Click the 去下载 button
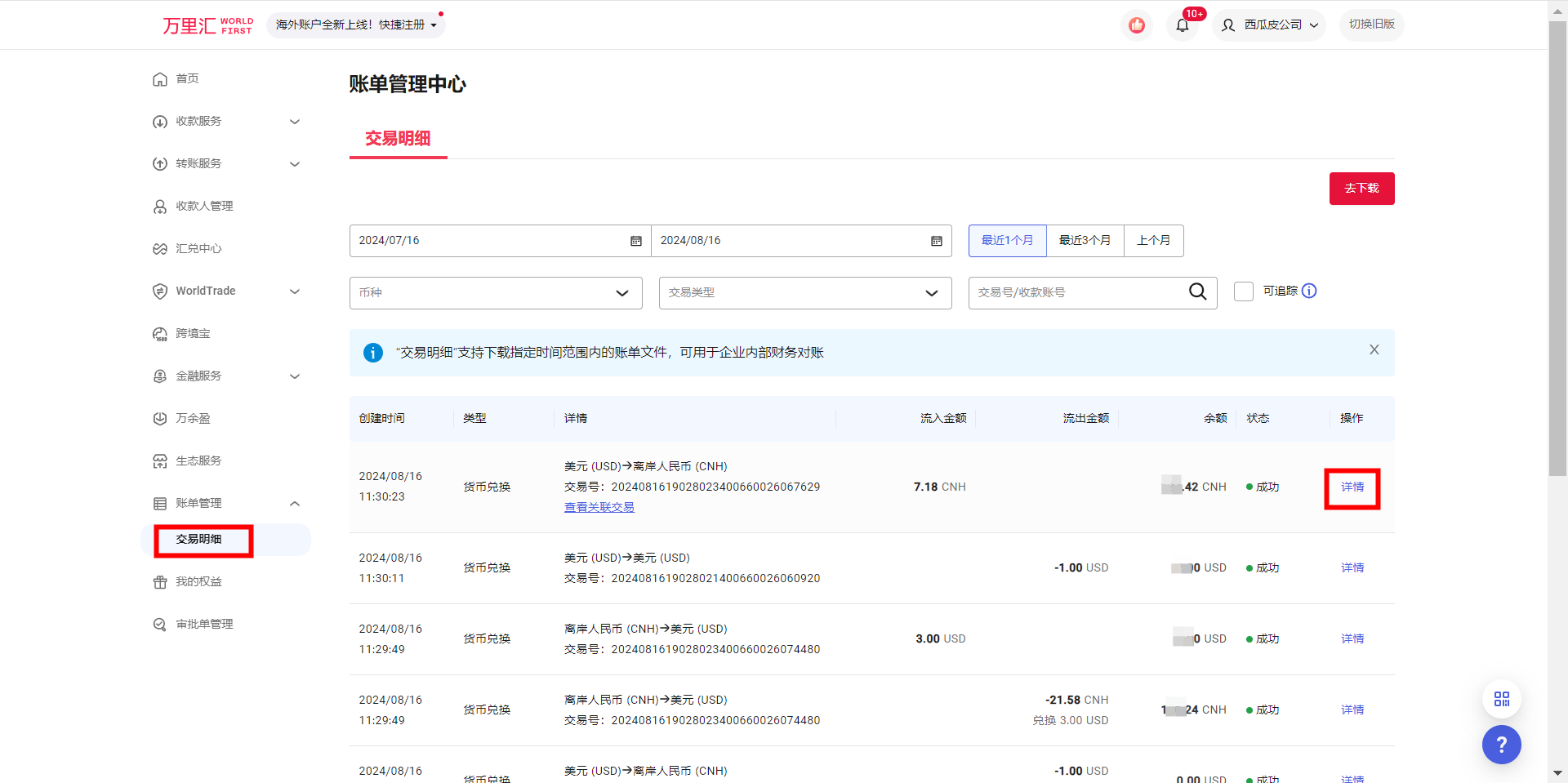Viewport: 1568px width, 783px height. click(1361, 188)
